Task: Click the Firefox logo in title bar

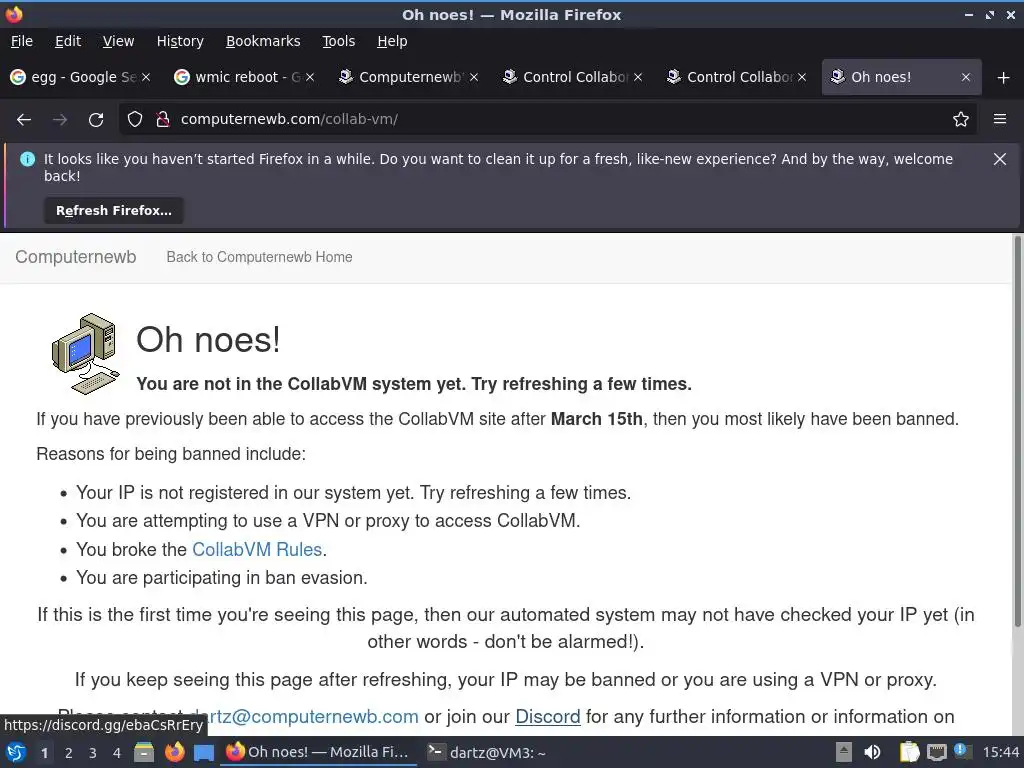Action: [x=14, y=14]
